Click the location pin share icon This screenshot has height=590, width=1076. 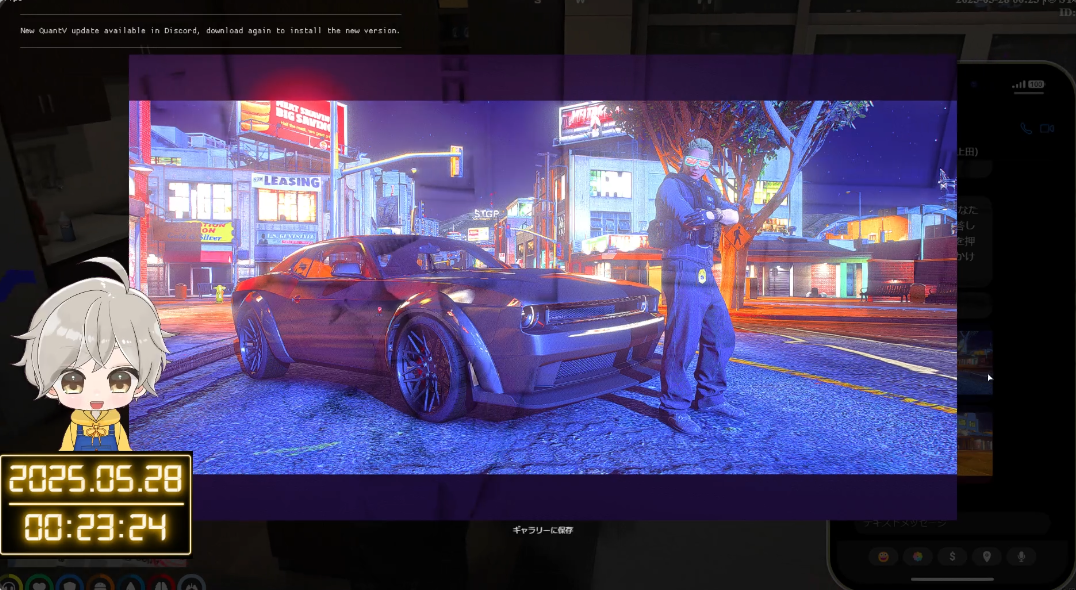pos(986,556)
